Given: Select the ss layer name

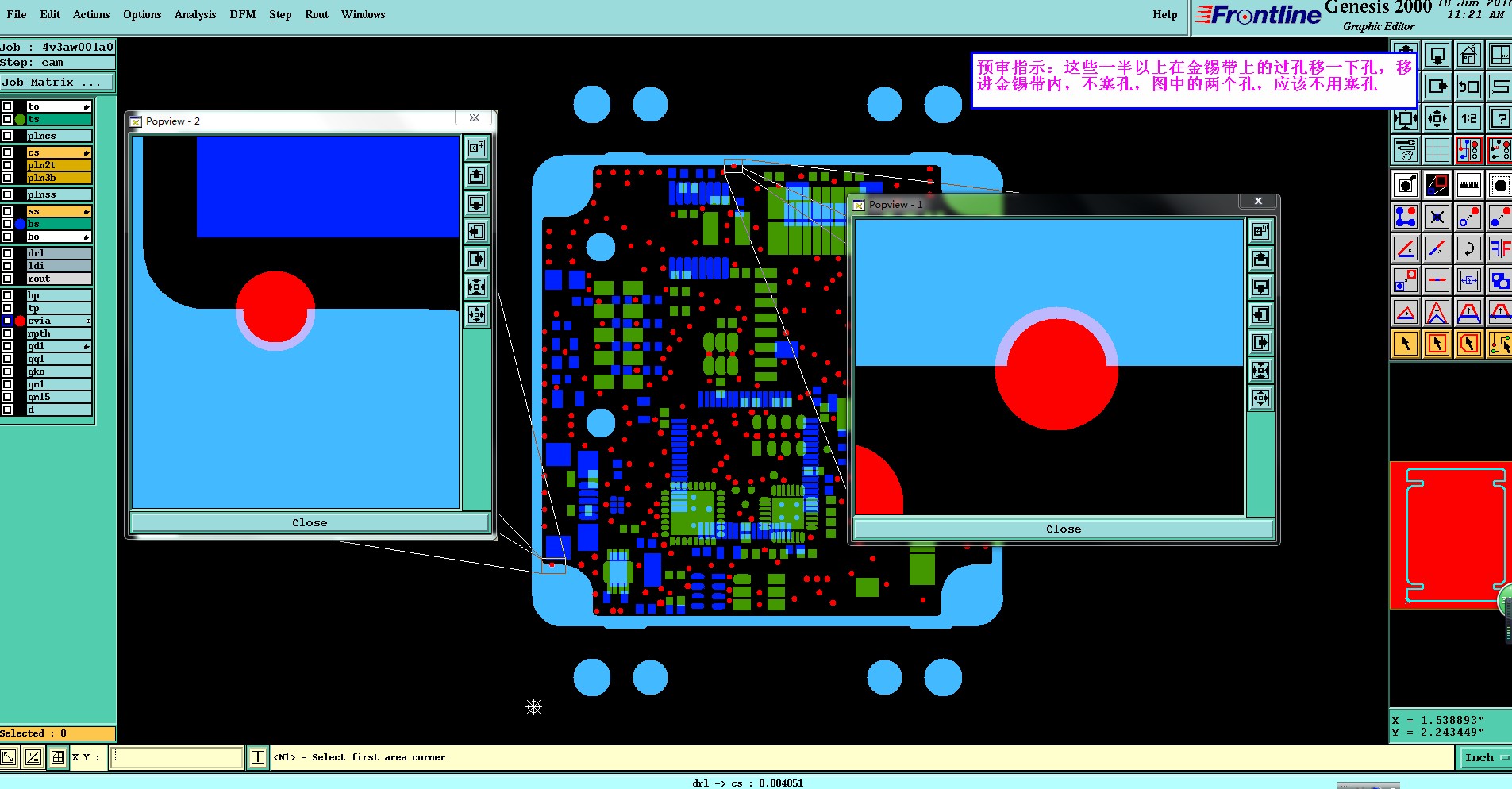Looking at the screenshot, I should [x=60, y=211].
